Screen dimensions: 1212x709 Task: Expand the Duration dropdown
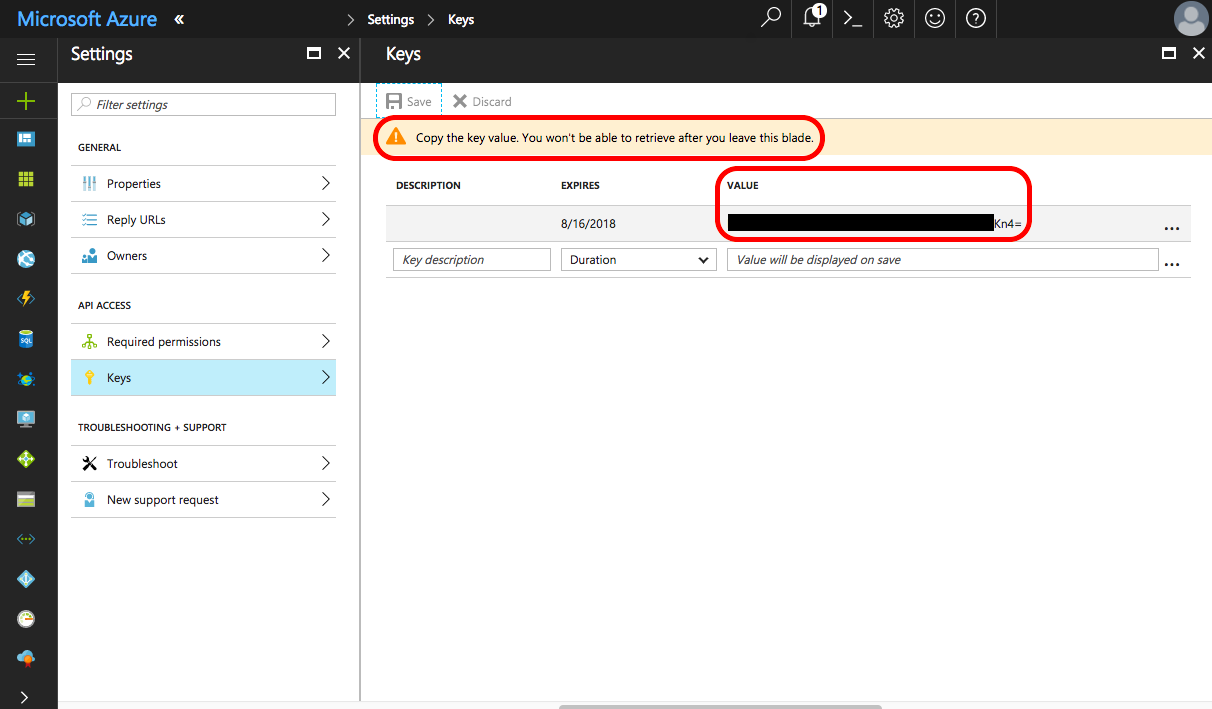click(x=639, y=260)
